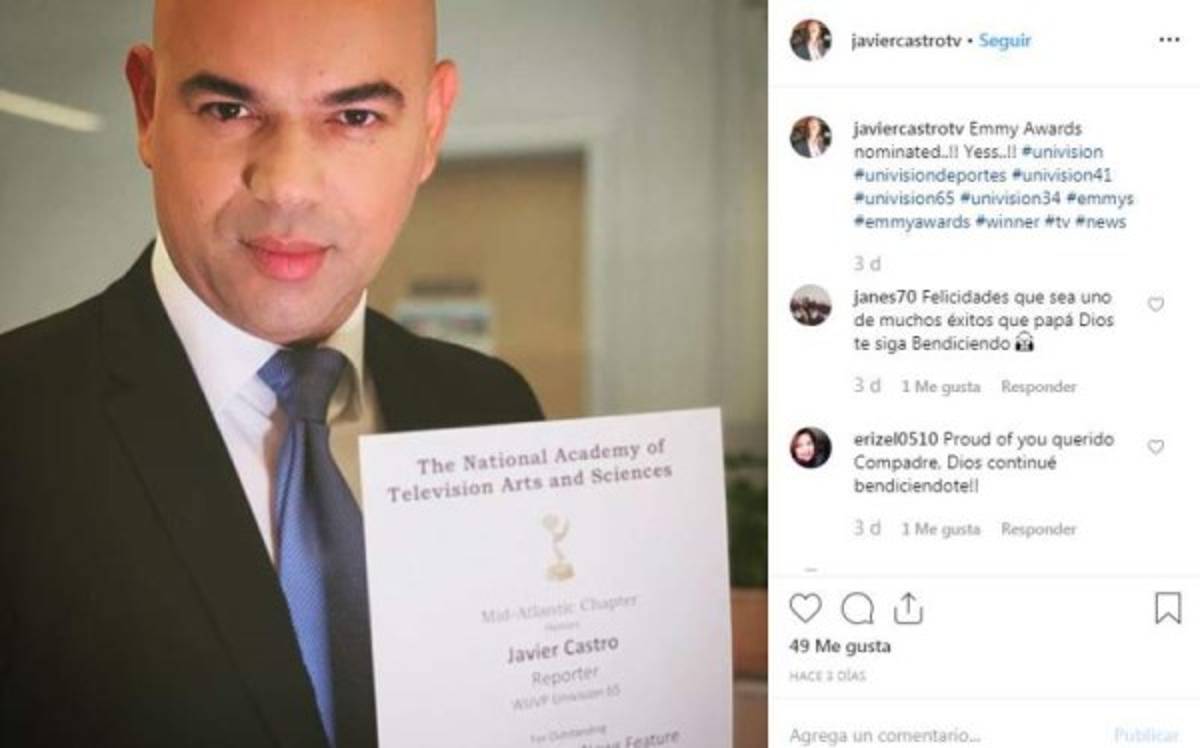Click the Publicar button
1200x748 pixels.
click(x=1147, y=736)
